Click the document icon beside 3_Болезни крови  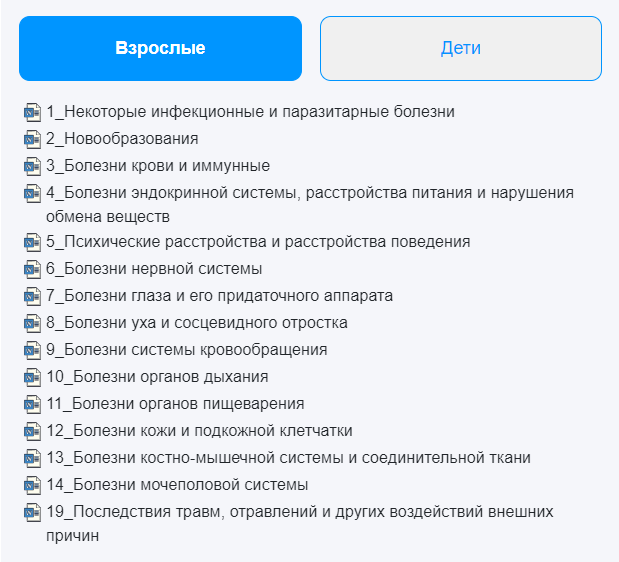[33, 166]
